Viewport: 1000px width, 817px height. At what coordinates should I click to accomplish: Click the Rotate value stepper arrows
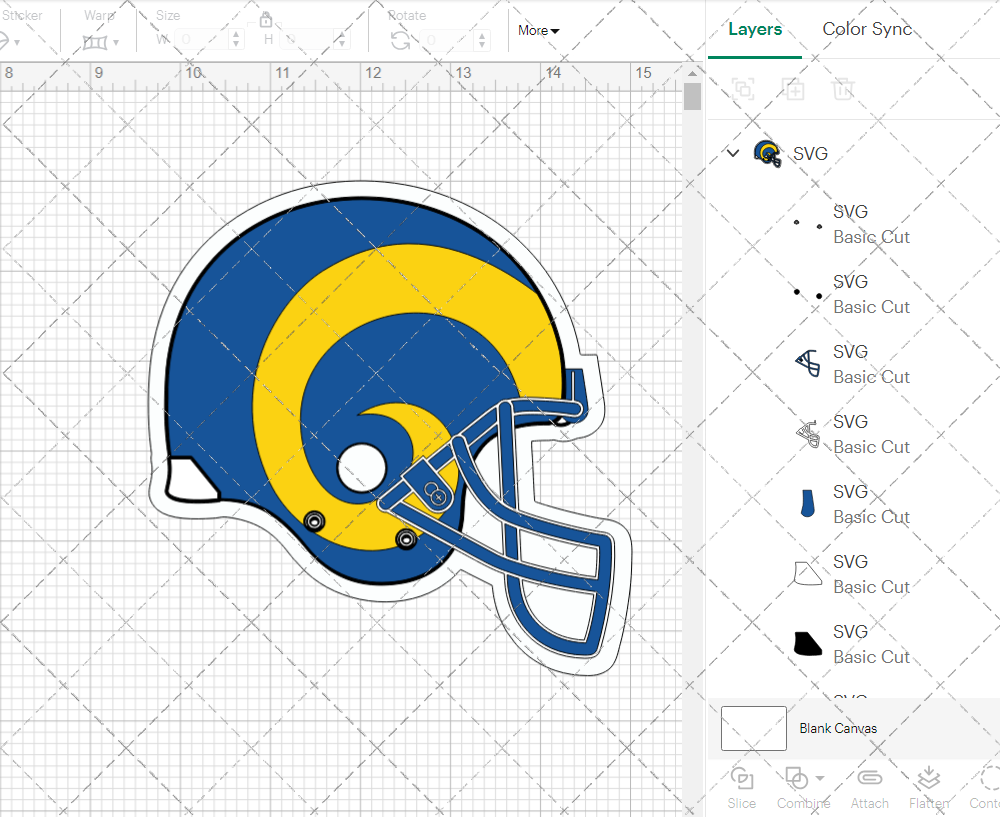[482, 41]
